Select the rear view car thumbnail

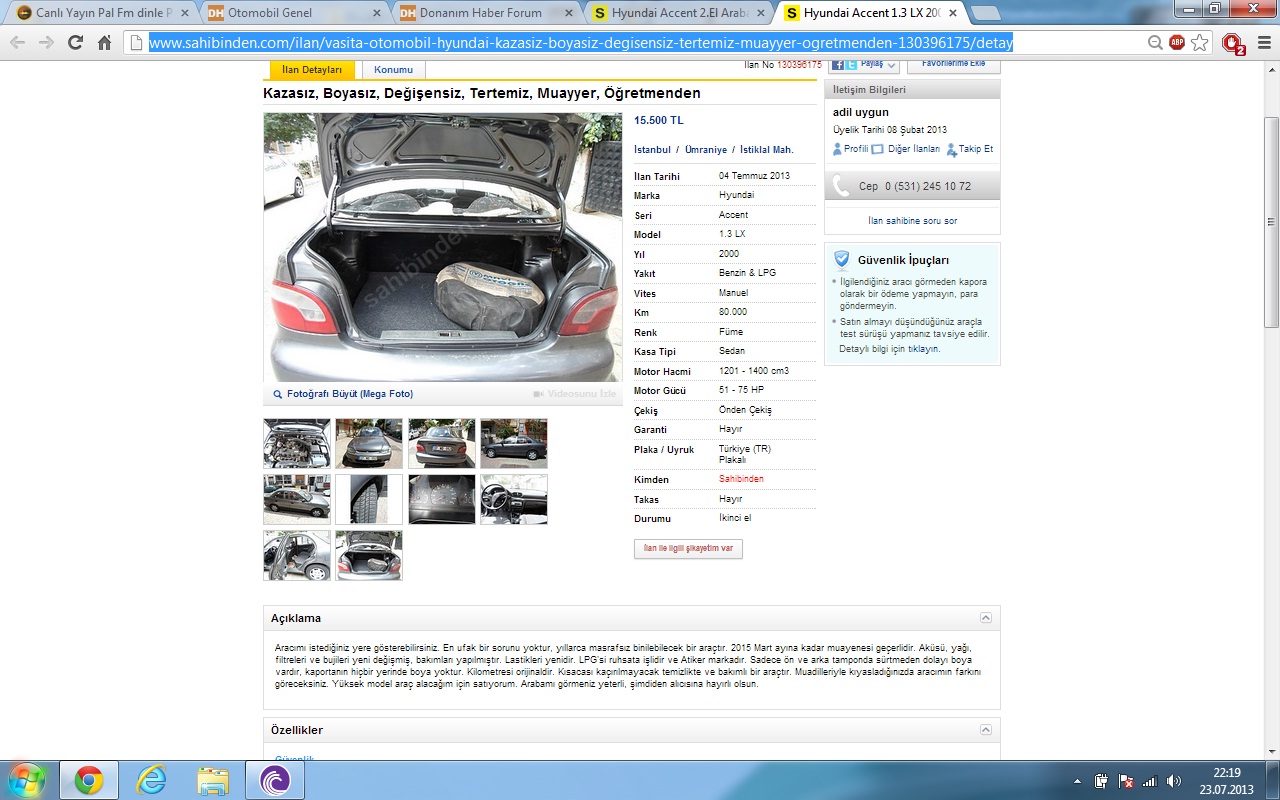pyautogui.click(x=442, y=443)
